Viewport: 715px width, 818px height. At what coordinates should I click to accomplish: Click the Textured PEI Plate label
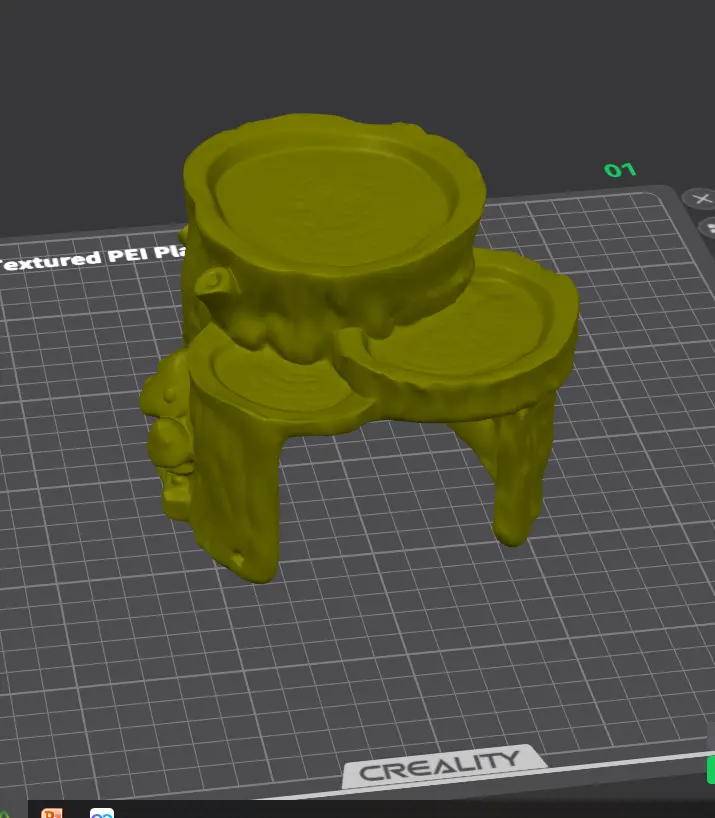(x=92, y=258)
